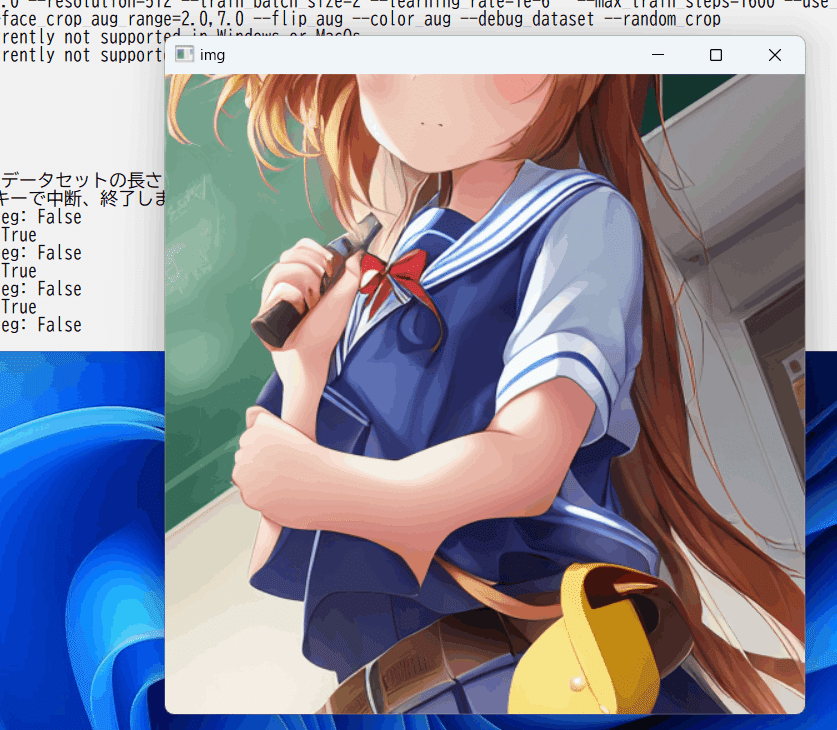The image size is (837, 730).
Task: Click the last 'eg: False' line in the terminal
Action: (41, 324)
